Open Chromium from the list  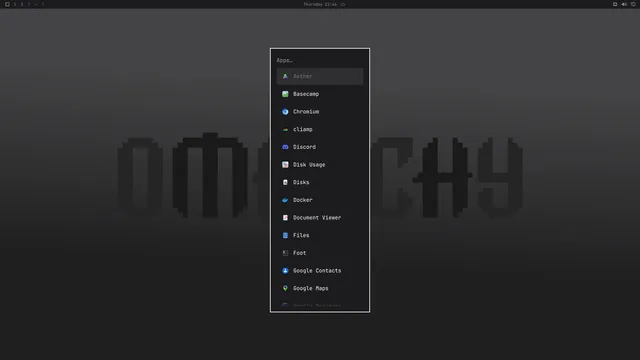pos(320,111)
